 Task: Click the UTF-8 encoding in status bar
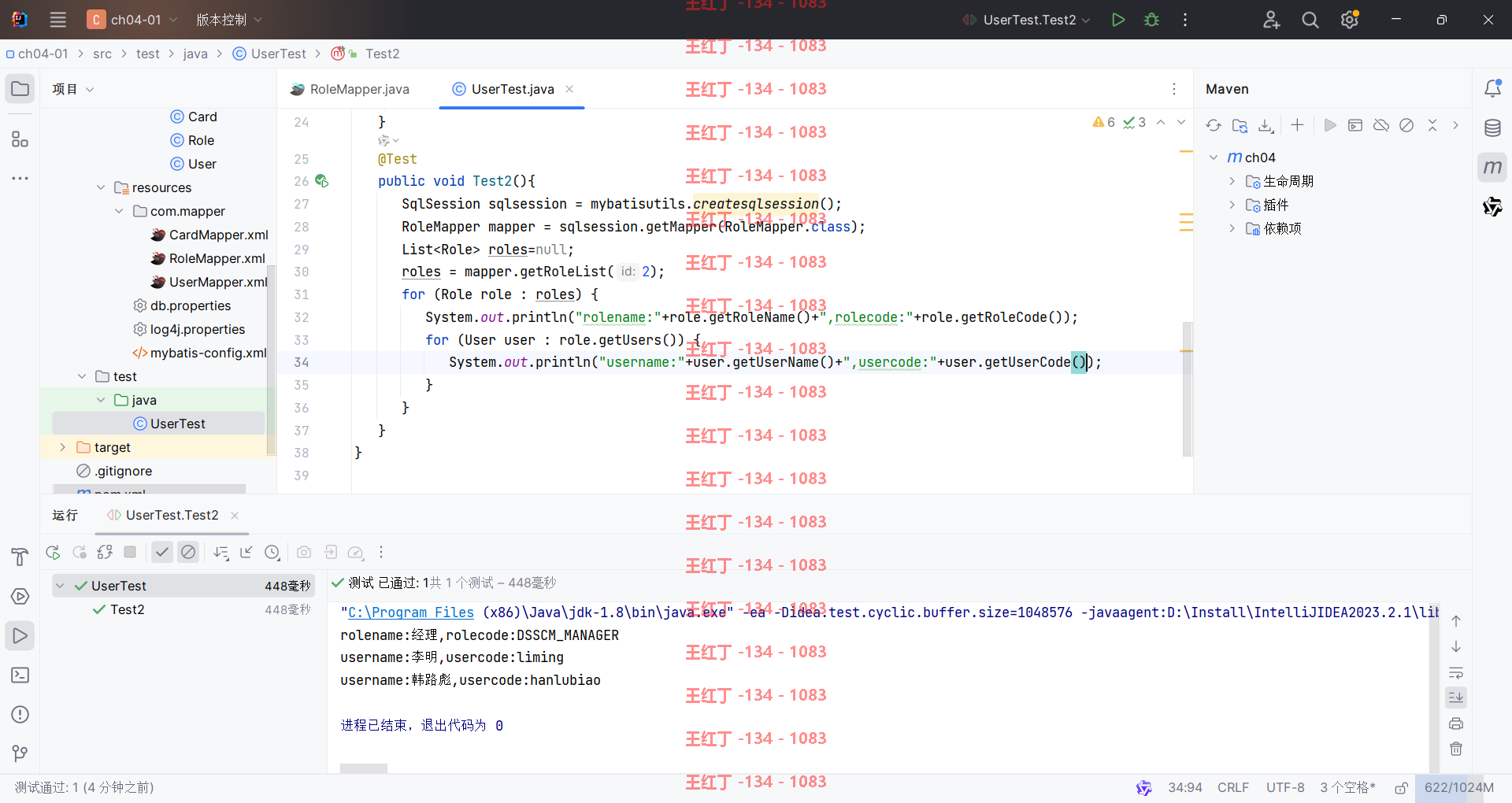point(1285,788)
